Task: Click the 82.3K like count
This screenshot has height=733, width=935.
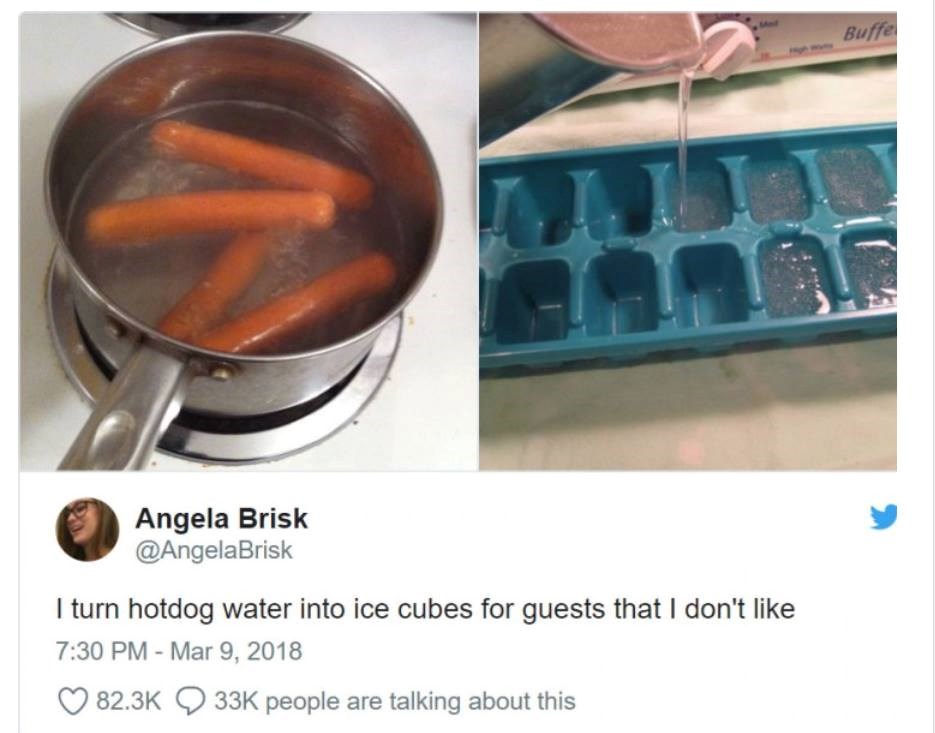Action: point(129,701)
